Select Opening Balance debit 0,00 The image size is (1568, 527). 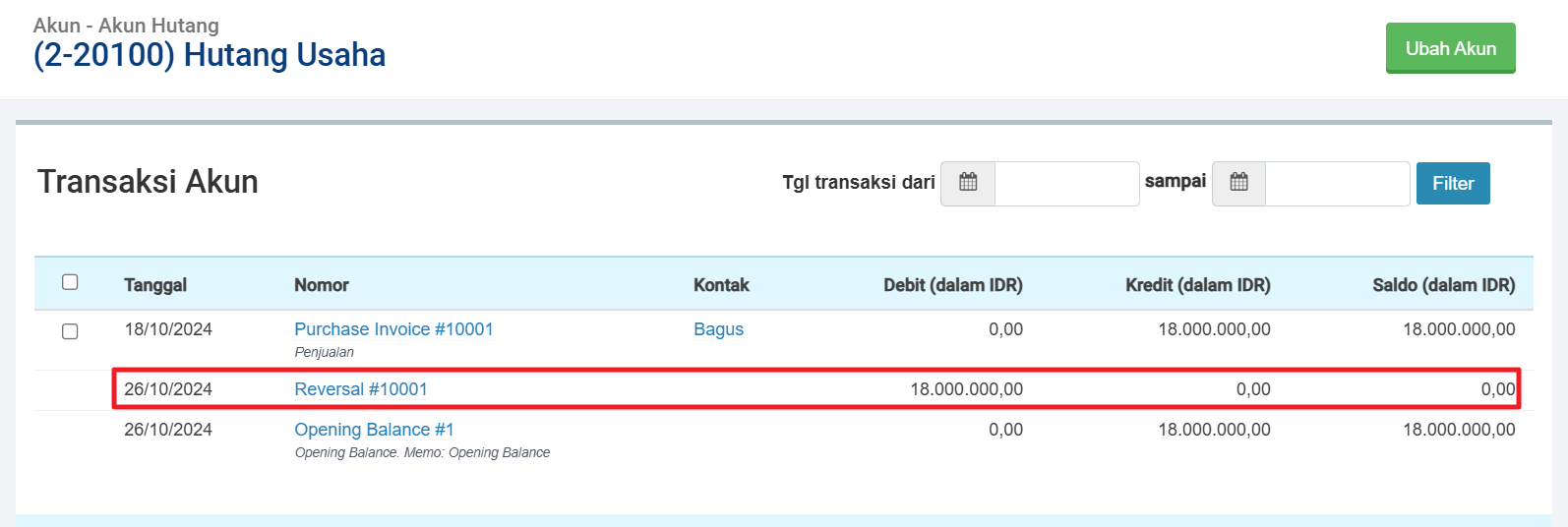[1005, 430]
